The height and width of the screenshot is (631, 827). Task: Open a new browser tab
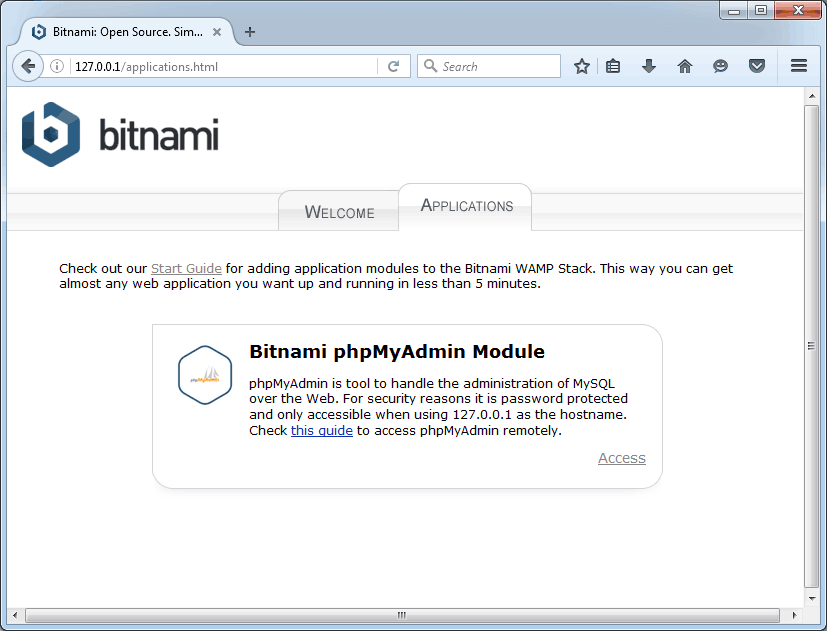[250, 32]
